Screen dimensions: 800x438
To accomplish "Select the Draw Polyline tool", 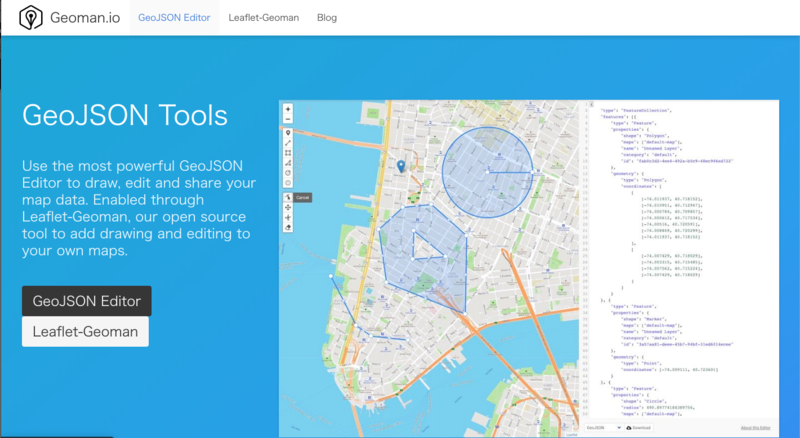I will (x=288, y=143).
